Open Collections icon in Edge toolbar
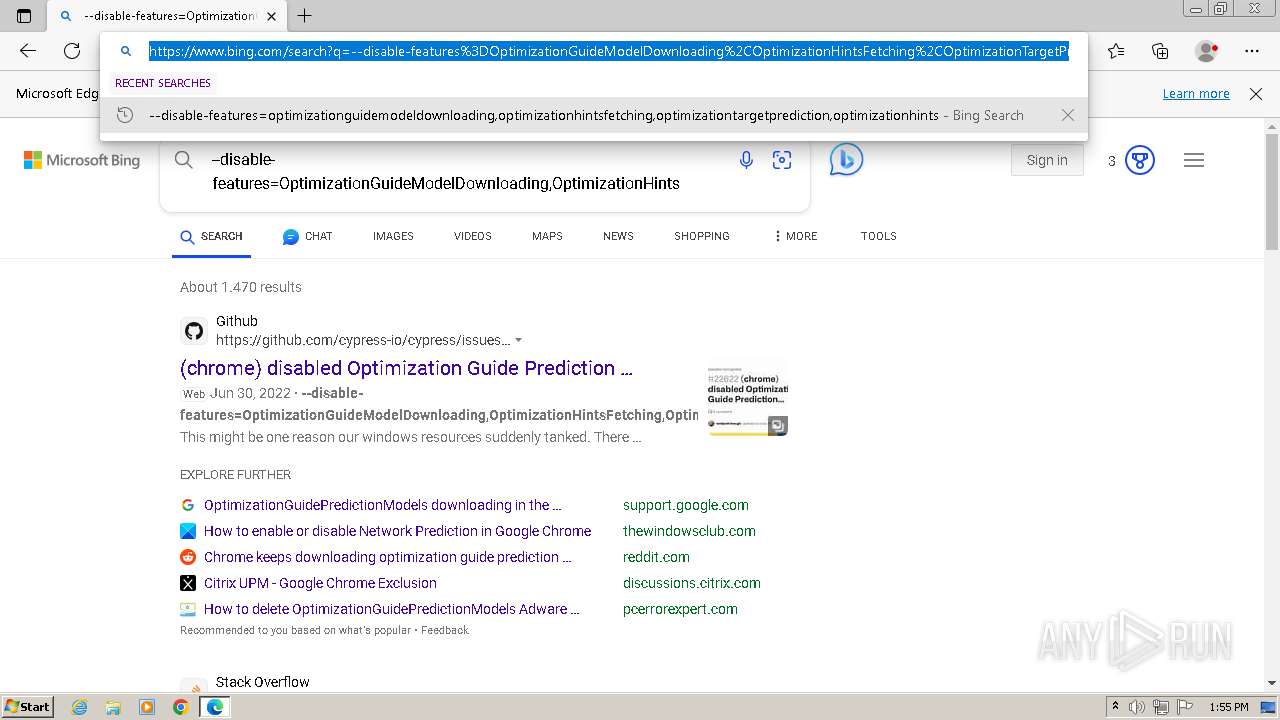Image resolution: width=1280 pixels, height=720 pixels. [x=1160, y=51]
